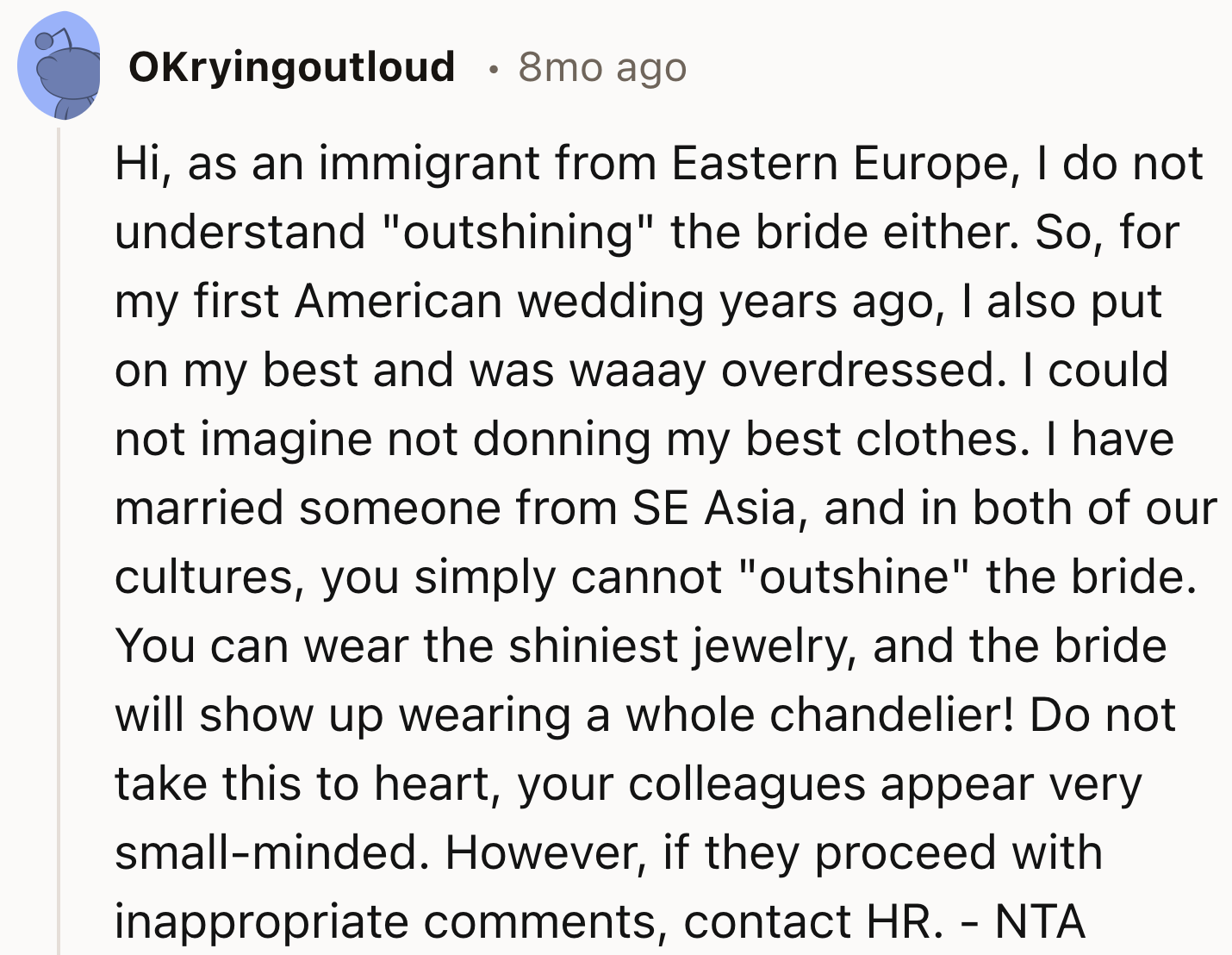The width and height of the screenshot is (1232, 955).
Task: Click the word 'colleagues' in the comment
Action: tap(747, 784)
